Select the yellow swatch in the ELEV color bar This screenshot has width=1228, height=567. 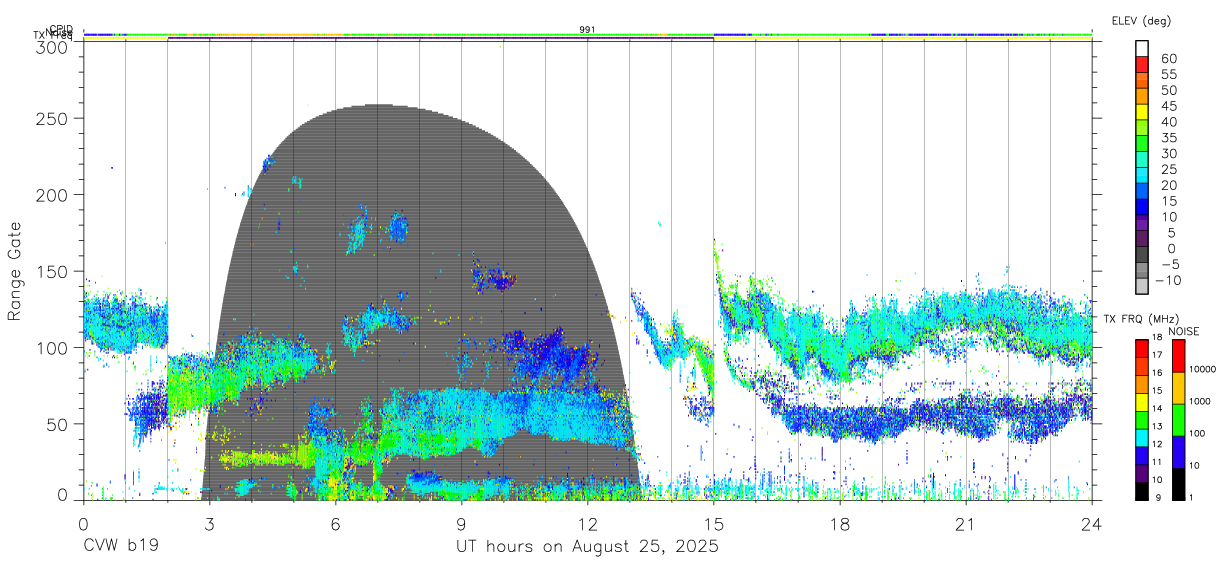[1144, 112]
